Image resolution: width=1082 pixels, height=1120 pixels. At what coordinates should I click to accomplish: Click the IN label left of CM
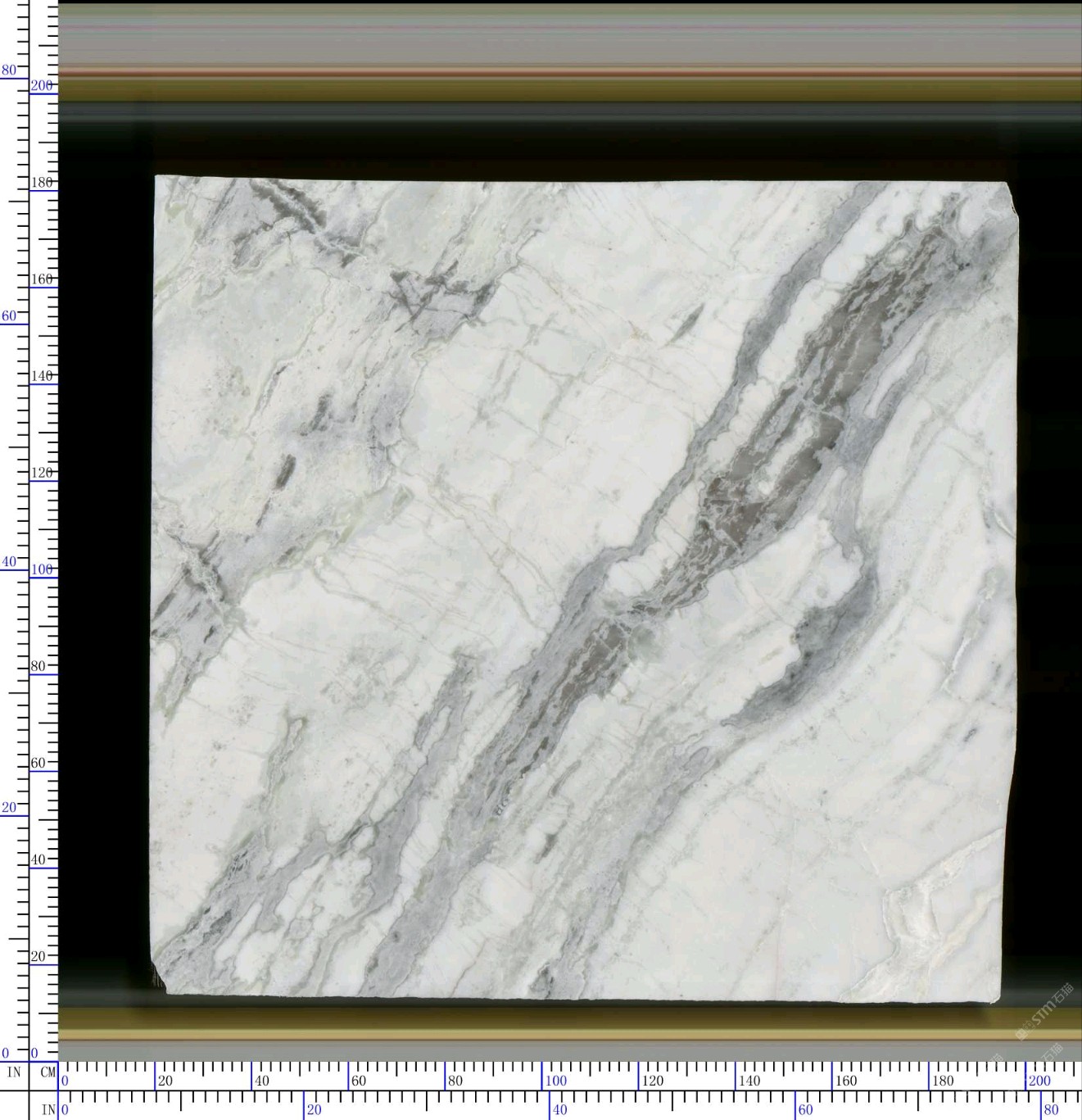(14, 1072)
